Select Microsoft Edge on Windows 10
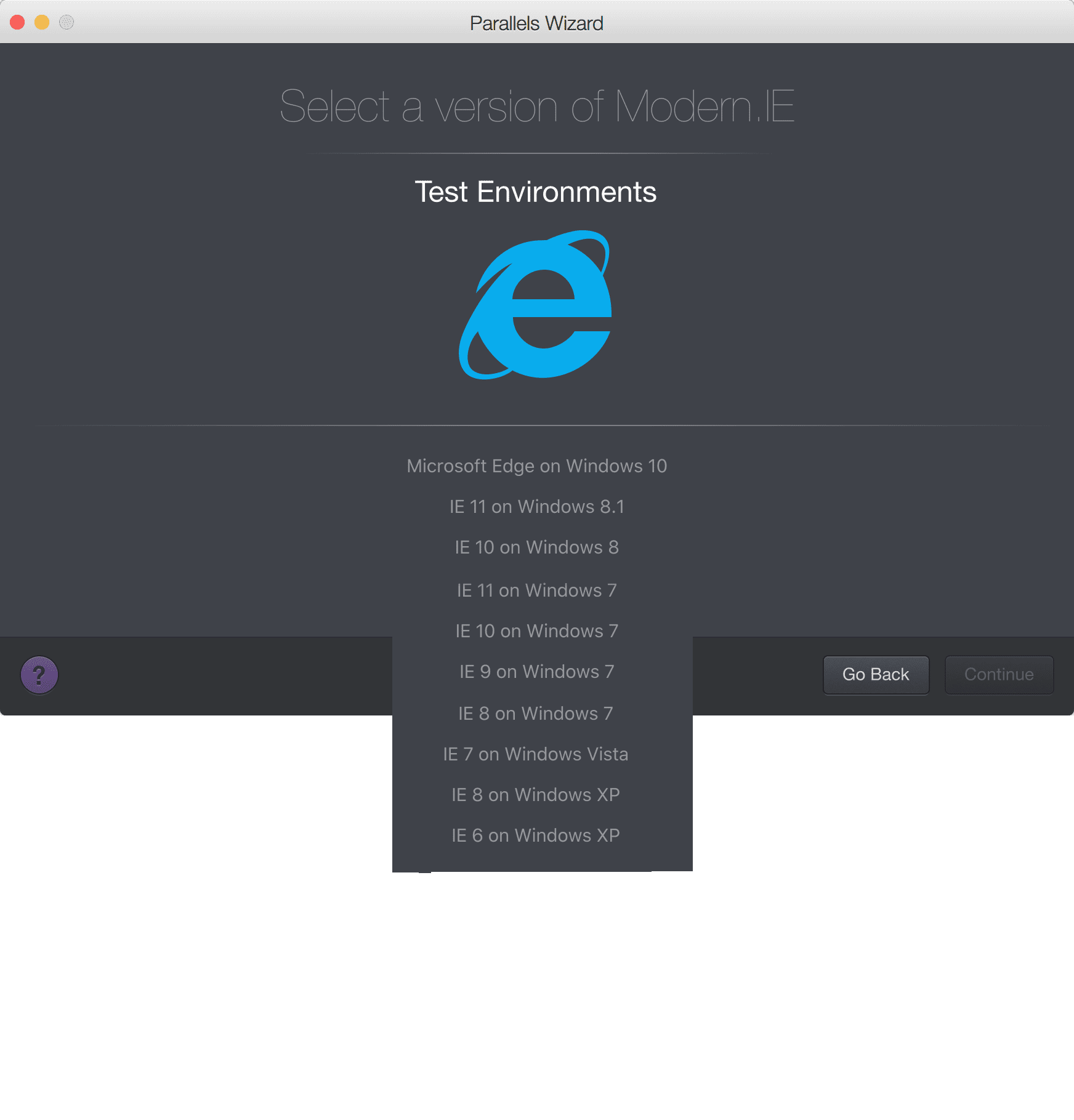Viewport: 1074px width, 1120px height. click(x=536, y=466)
